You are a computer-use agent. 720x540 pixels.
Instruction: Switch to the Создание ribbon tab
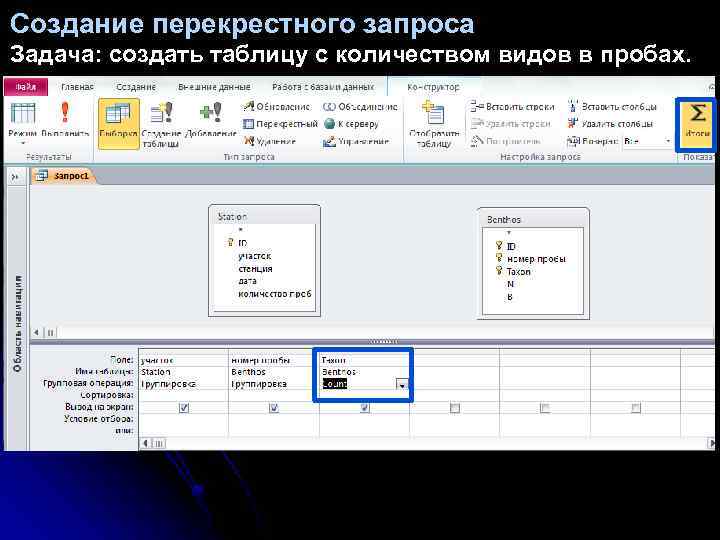pyautogui.click(x=136, y=87)
